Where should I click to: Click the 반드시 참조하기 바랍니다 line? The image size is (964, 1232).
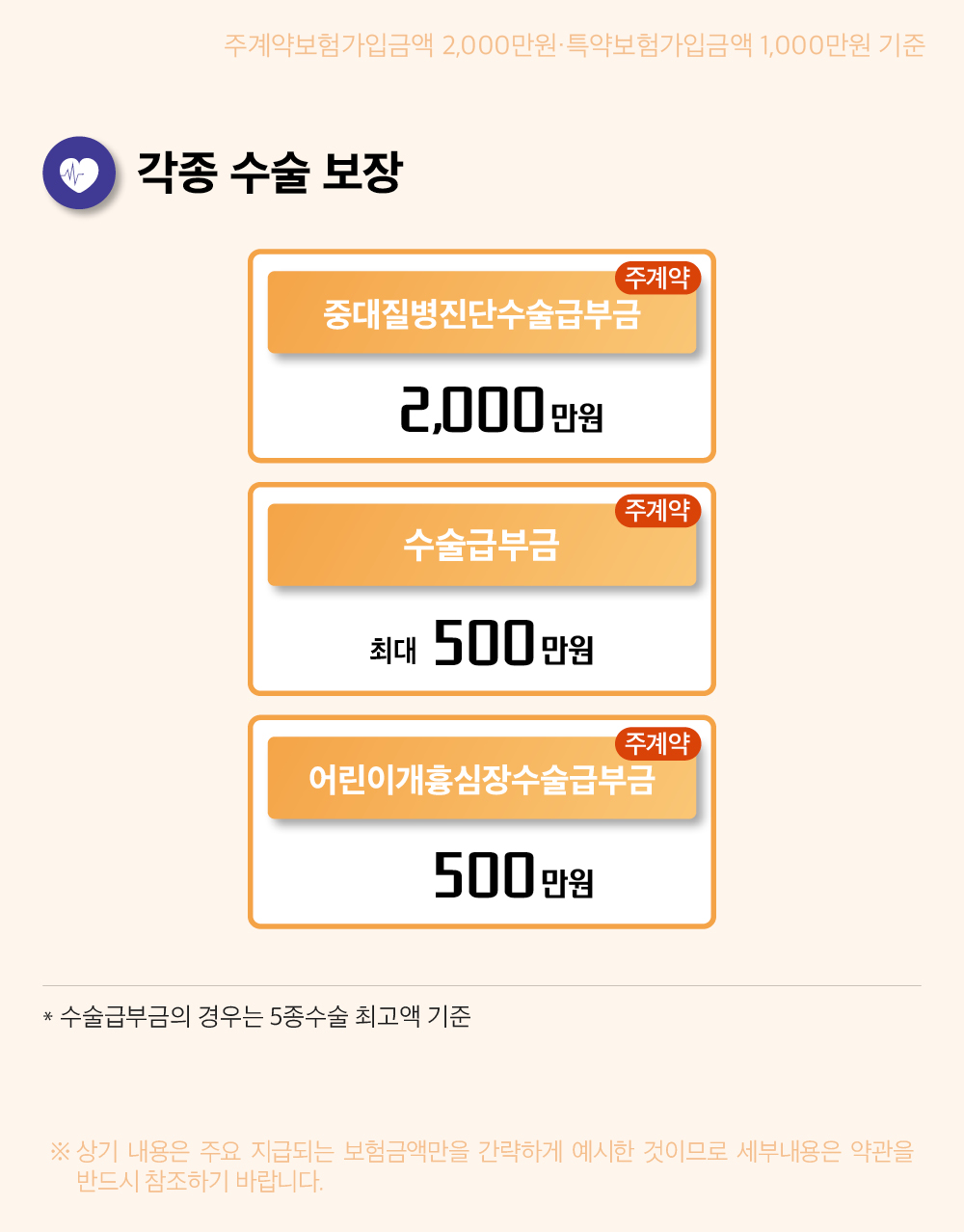(200, 1181)
